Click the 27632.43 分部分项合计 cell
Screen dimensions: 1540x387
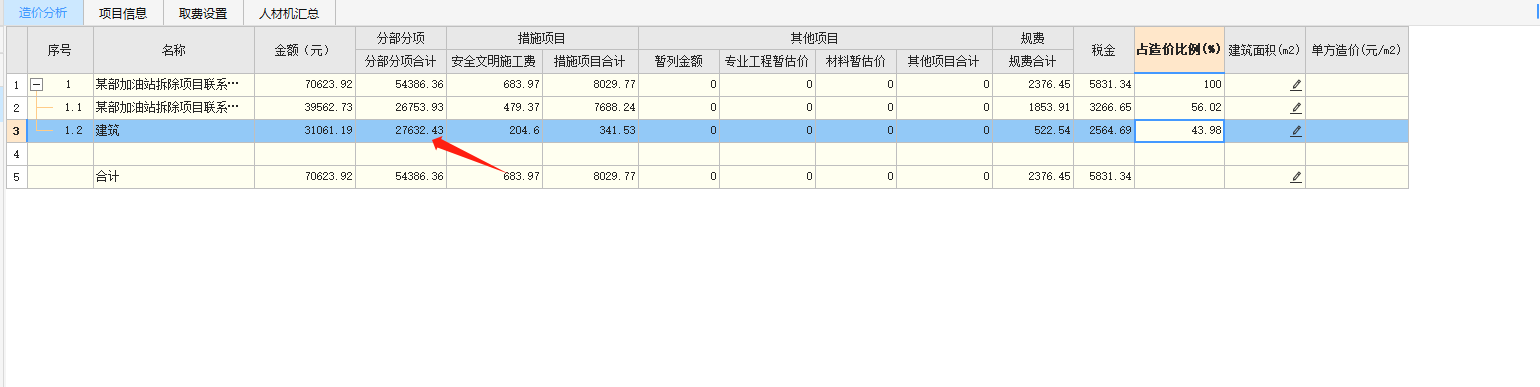coord(401,131)
